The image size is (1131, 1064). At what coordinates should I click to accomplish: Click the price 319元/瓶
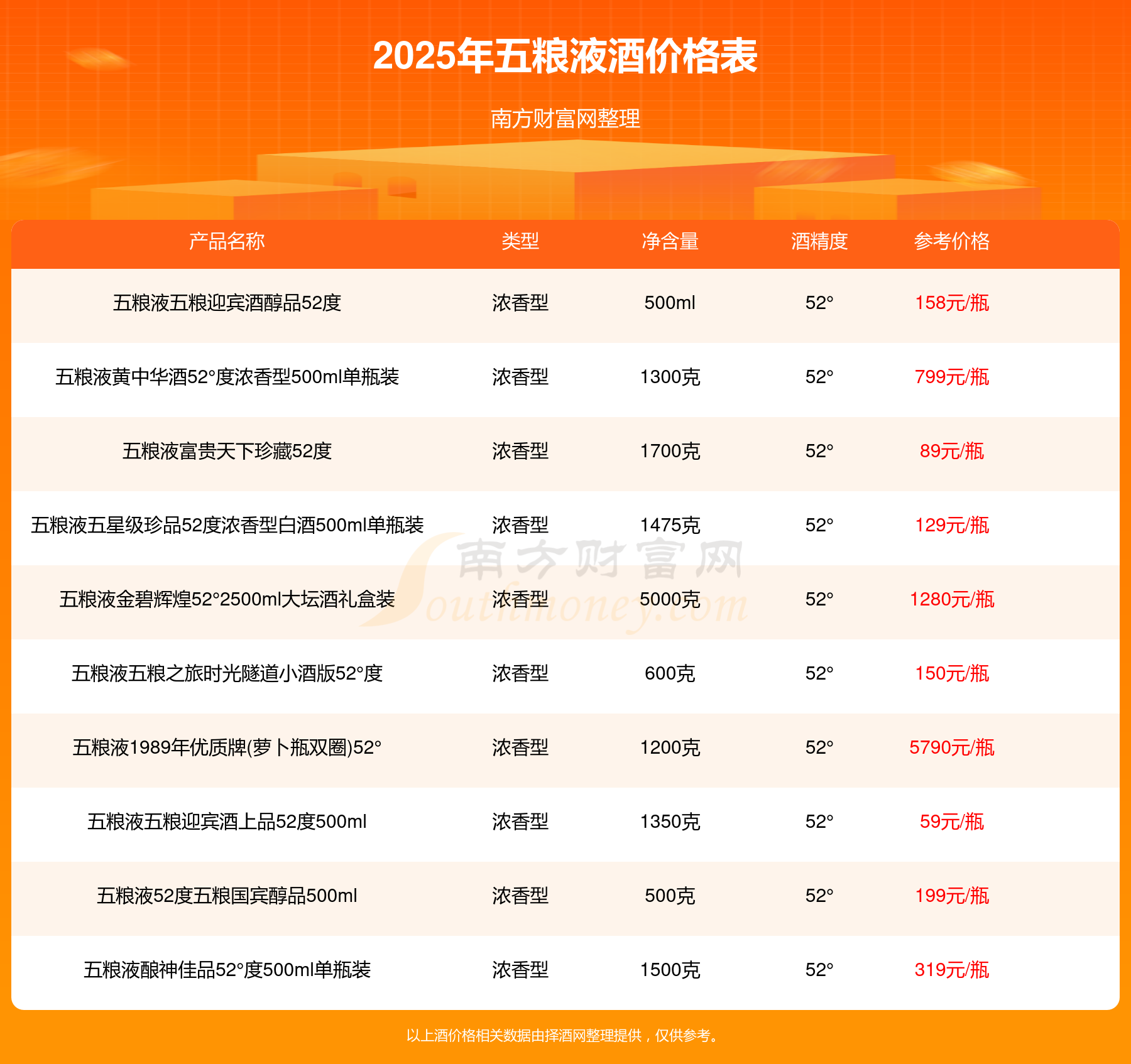point(952,970)
